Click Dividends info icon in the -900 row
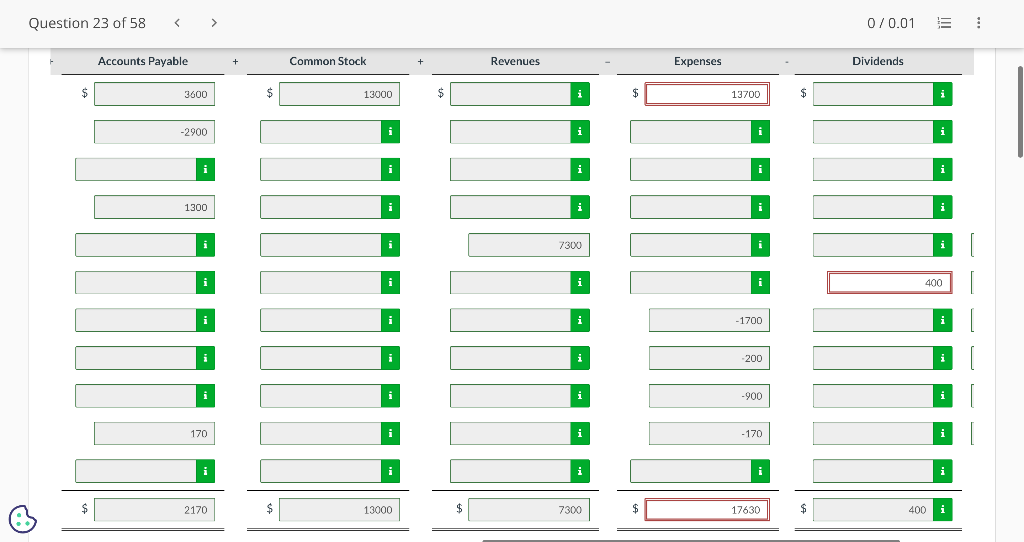1024x542 pixels. [942, 396]
